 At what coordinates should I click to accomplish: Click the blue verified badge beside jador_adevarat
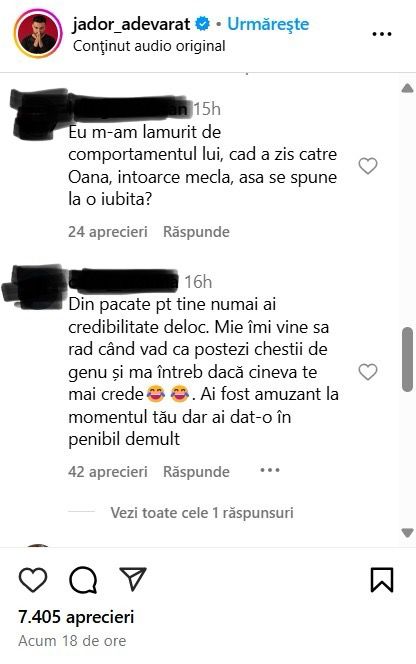tap(202, 24)
